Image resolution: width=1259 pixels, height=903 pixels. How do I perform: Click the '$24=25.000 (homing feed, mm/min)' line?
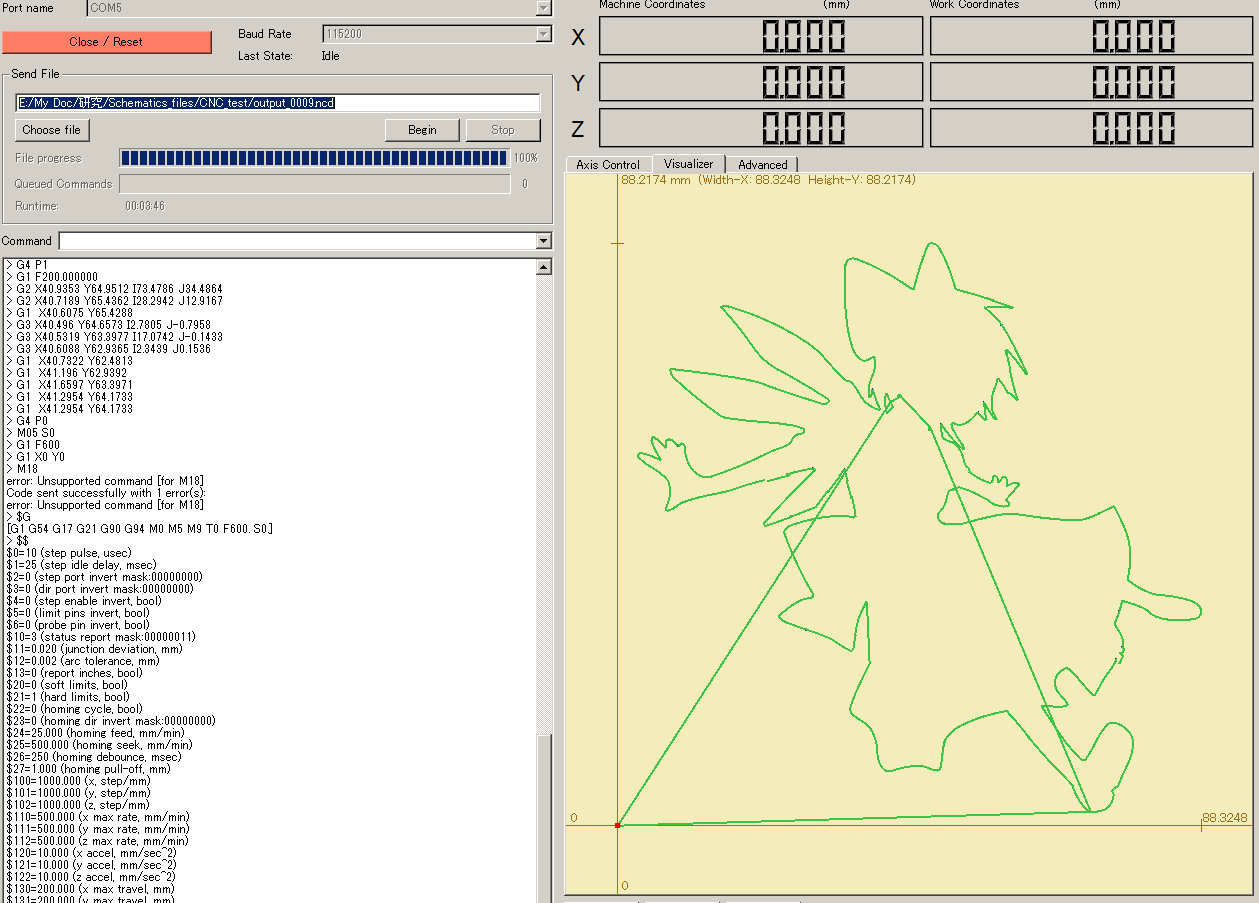[94, 733]
